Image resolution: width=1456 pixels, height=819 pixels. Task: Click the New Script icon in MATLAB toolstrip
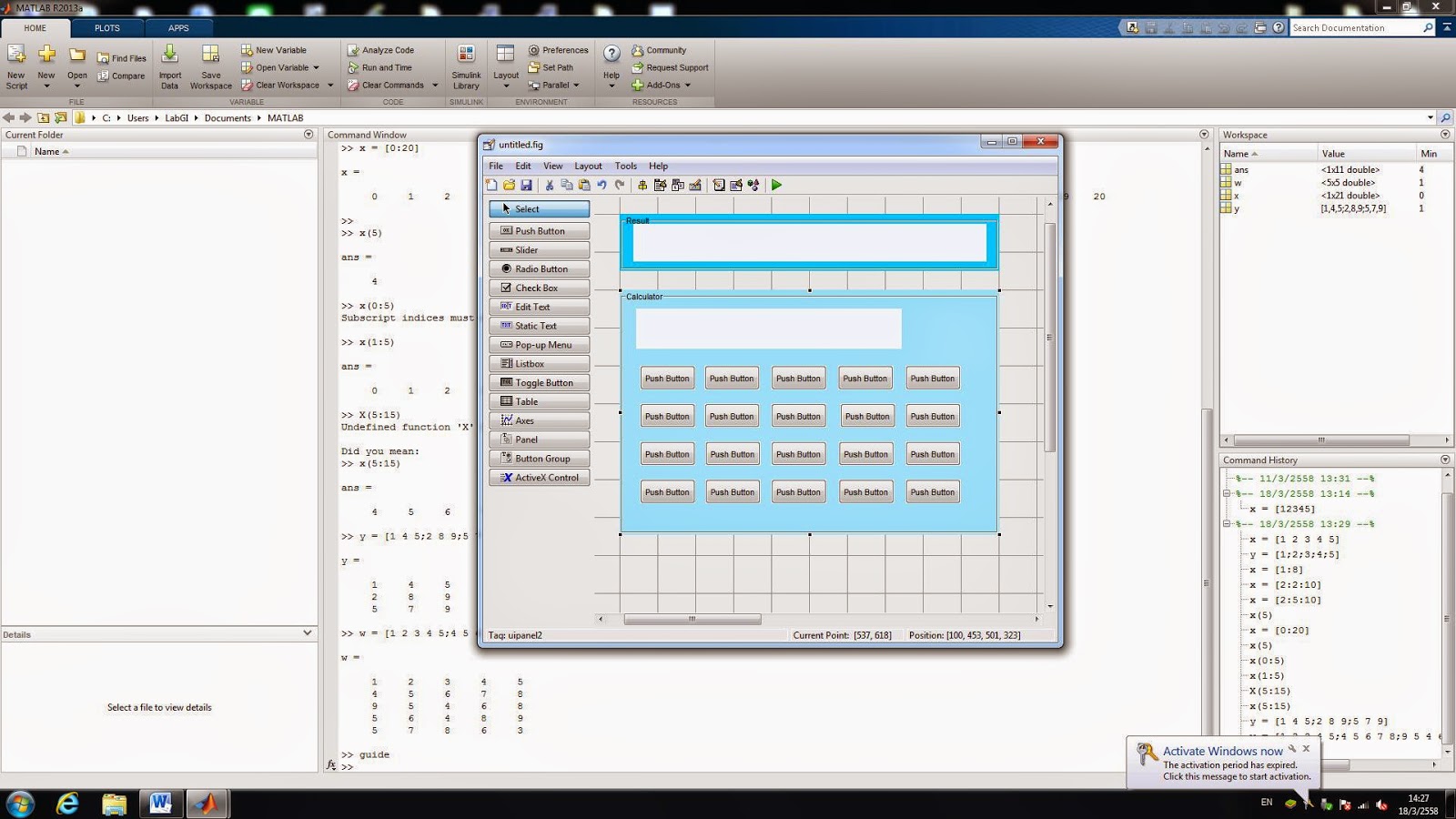pos(16,56)
